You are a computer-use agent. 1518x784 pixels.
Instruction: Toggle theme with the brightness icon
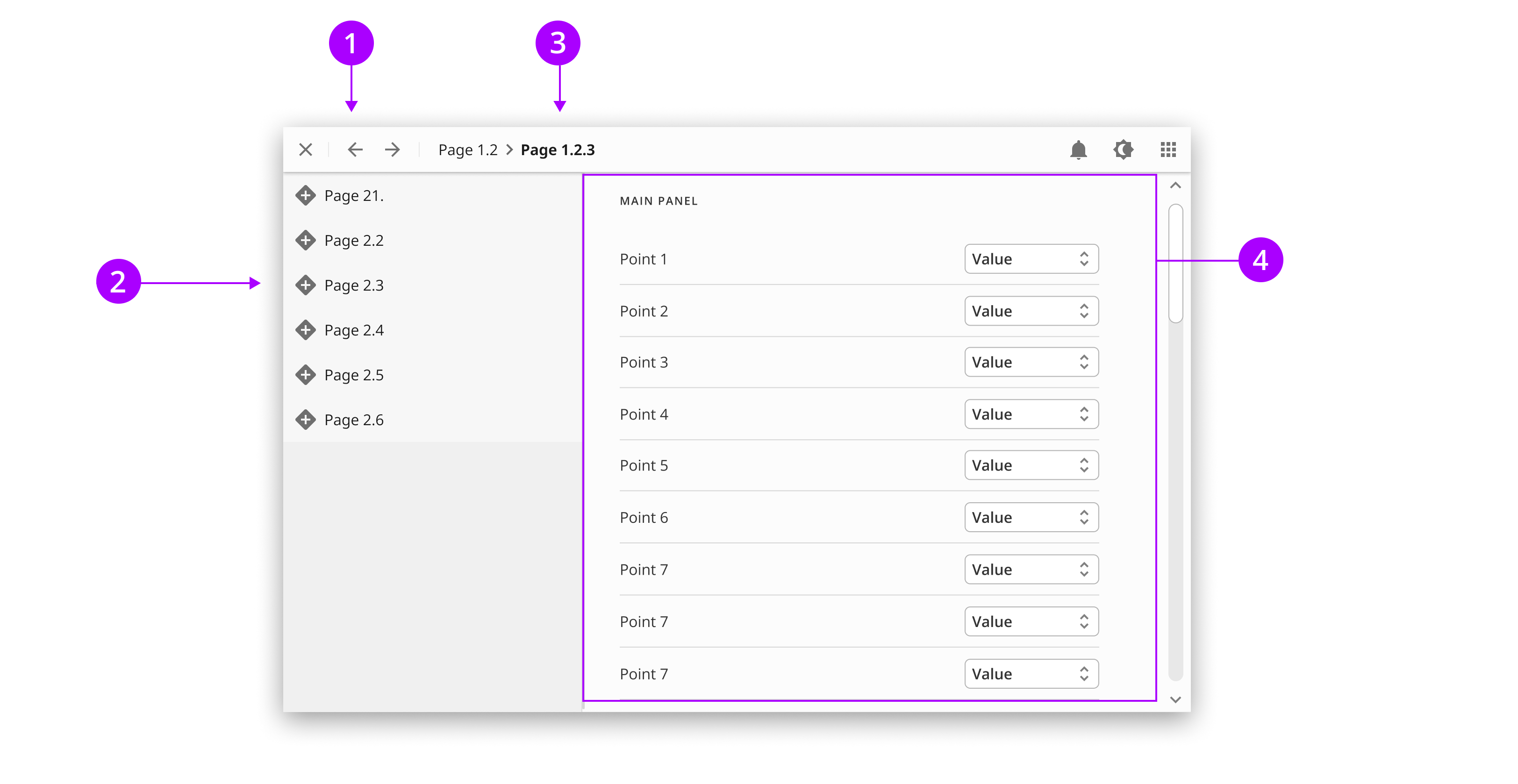coord(1123,150)
